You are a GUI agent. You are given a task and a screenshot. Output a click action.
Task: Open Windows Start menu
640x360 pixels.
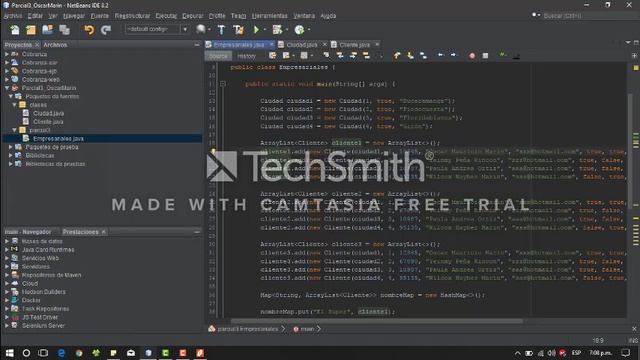coord(9,353)
